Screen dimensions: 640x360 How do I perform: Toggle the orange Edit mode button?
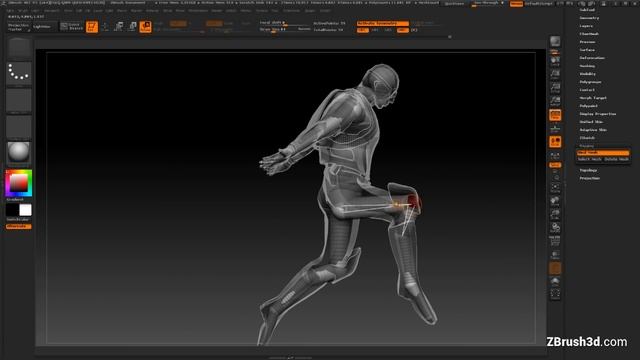(x=92, y=27)
